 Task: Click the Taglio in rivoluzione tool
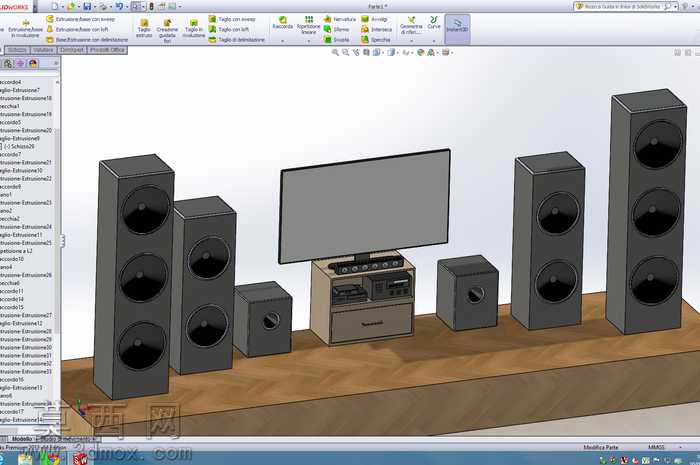click(x=194, y=28)
